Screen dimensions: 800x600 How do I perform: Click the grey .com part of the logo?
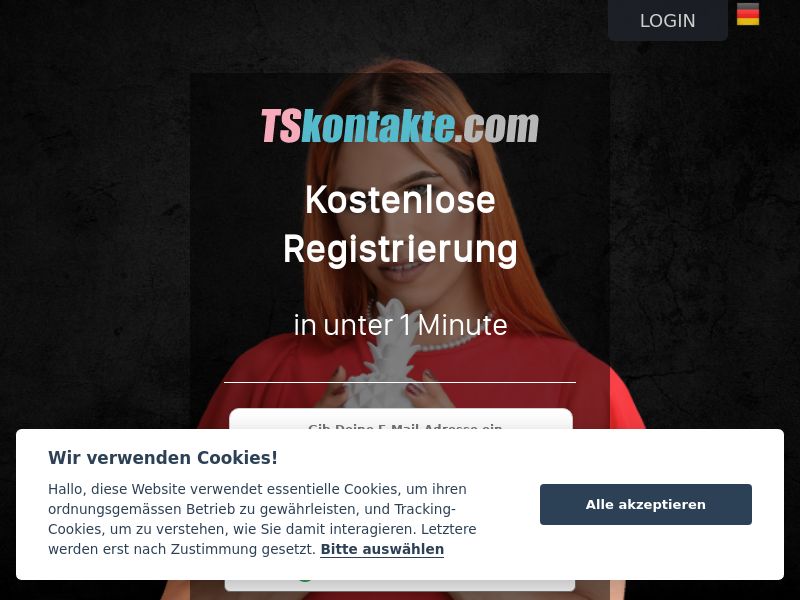(496, 126)
